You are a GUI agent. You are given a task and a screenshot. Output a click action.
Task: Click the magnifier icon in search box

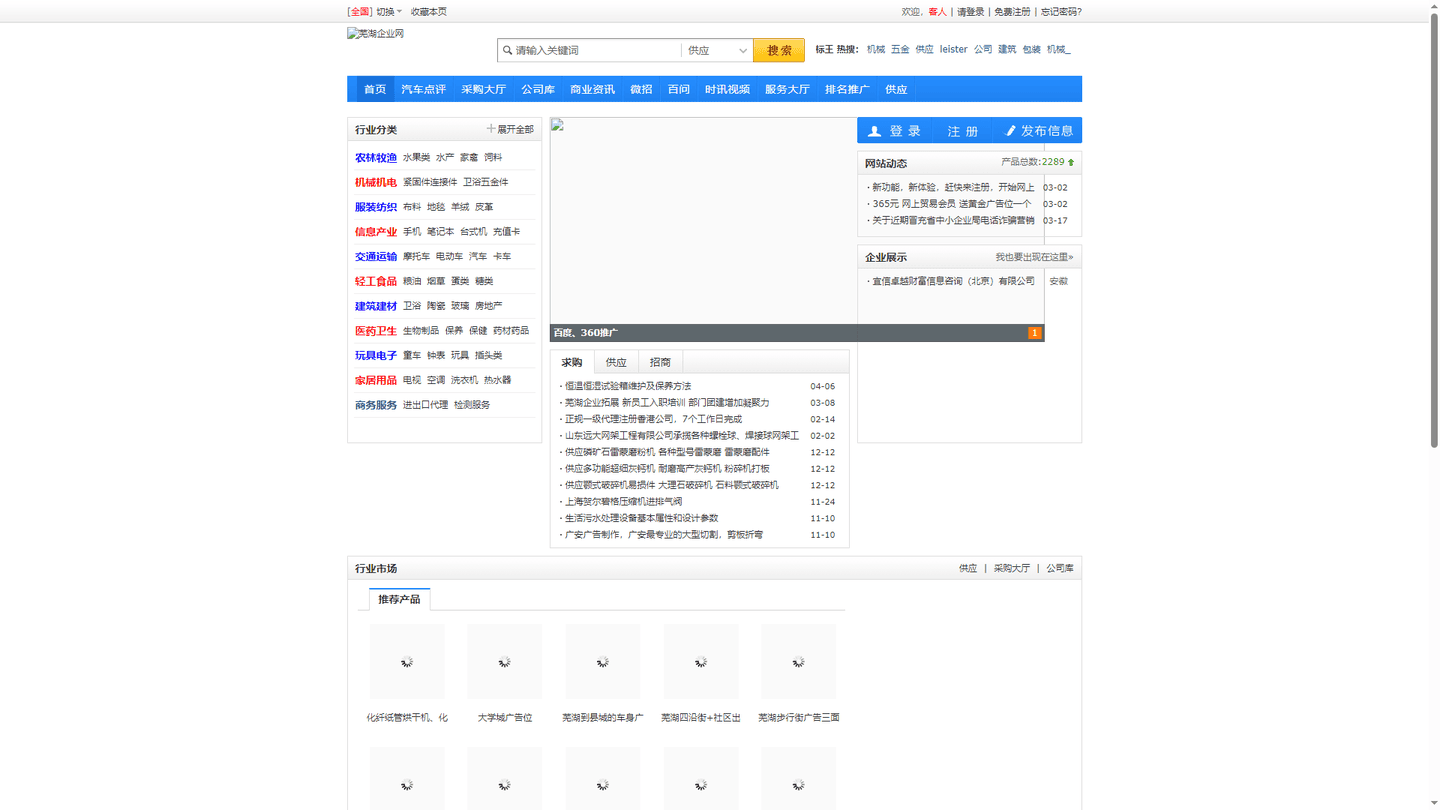(x=508, y=50)
